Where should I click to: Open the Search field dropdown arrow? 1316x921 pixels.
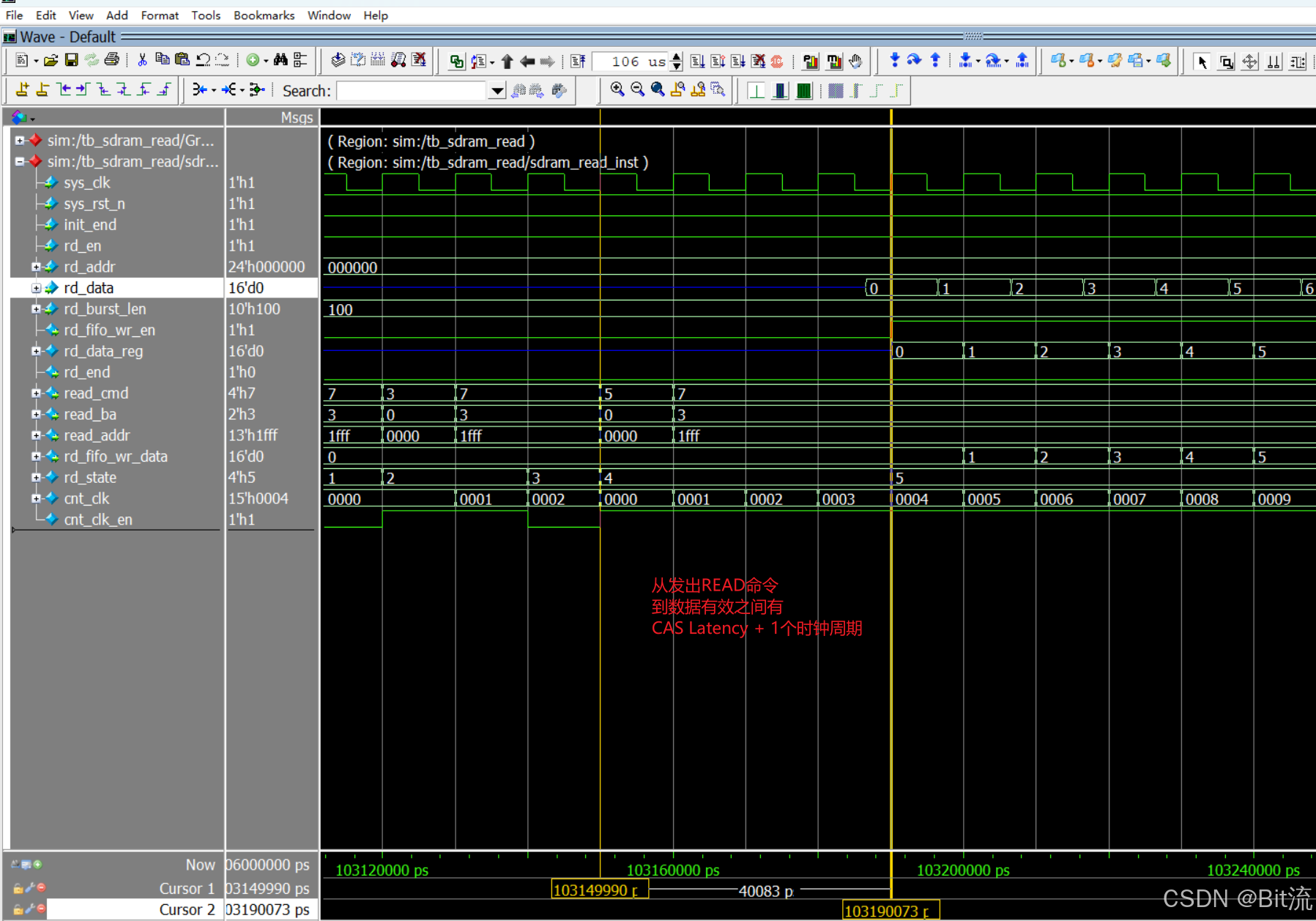(497, 90)
